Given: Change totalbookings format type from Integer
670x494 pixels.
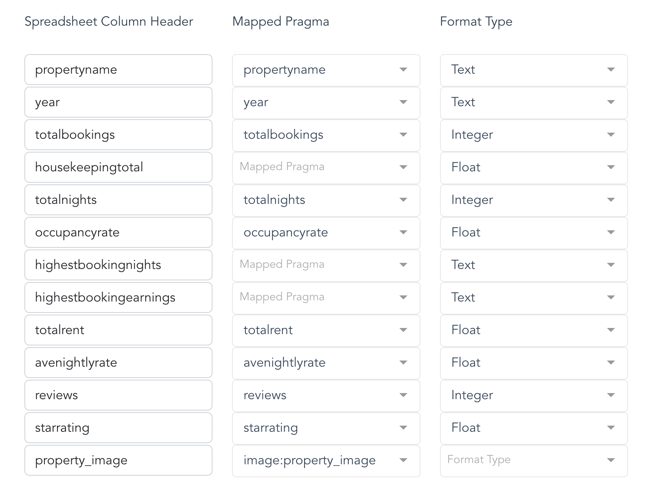Looking at the screenshot, I should 533,135.
